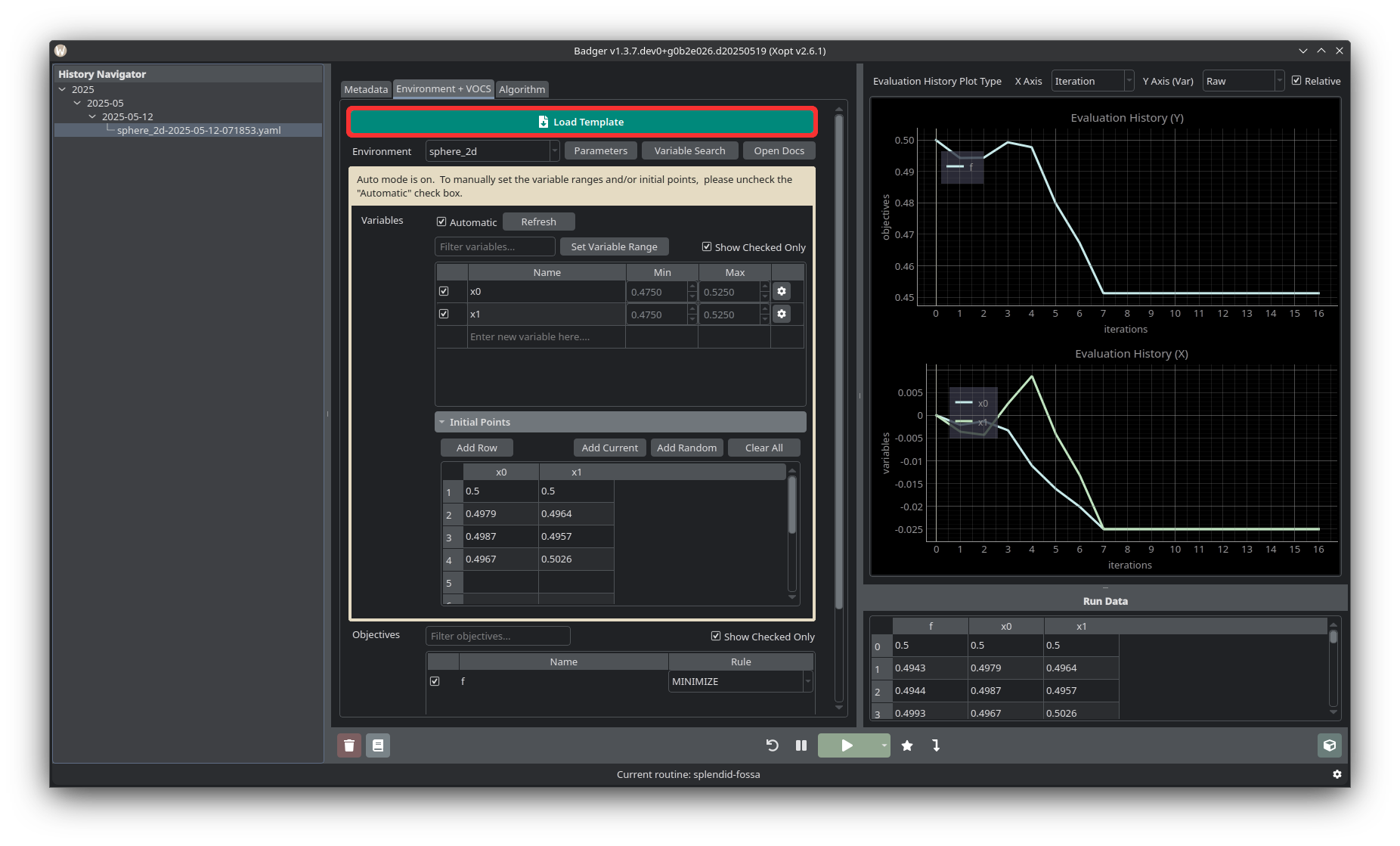Open run button dropdown arrow
Viewport: 1400px width, 846px height.
click(x=884, y=745)
